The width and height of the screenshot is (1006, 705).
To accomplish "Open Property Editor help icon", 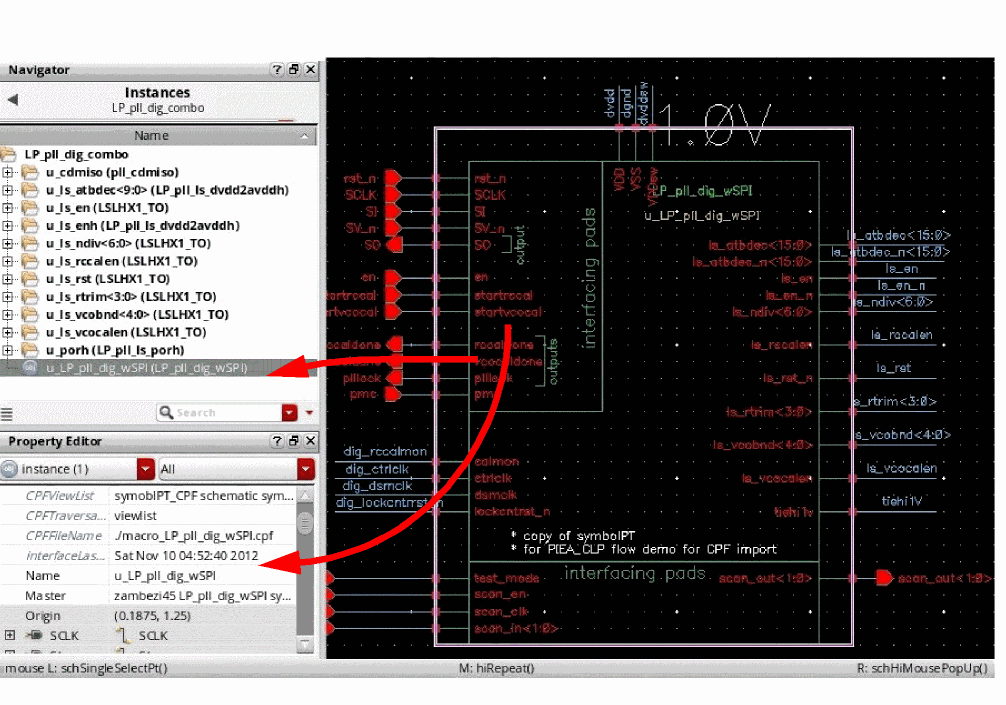I will [277, 441].
